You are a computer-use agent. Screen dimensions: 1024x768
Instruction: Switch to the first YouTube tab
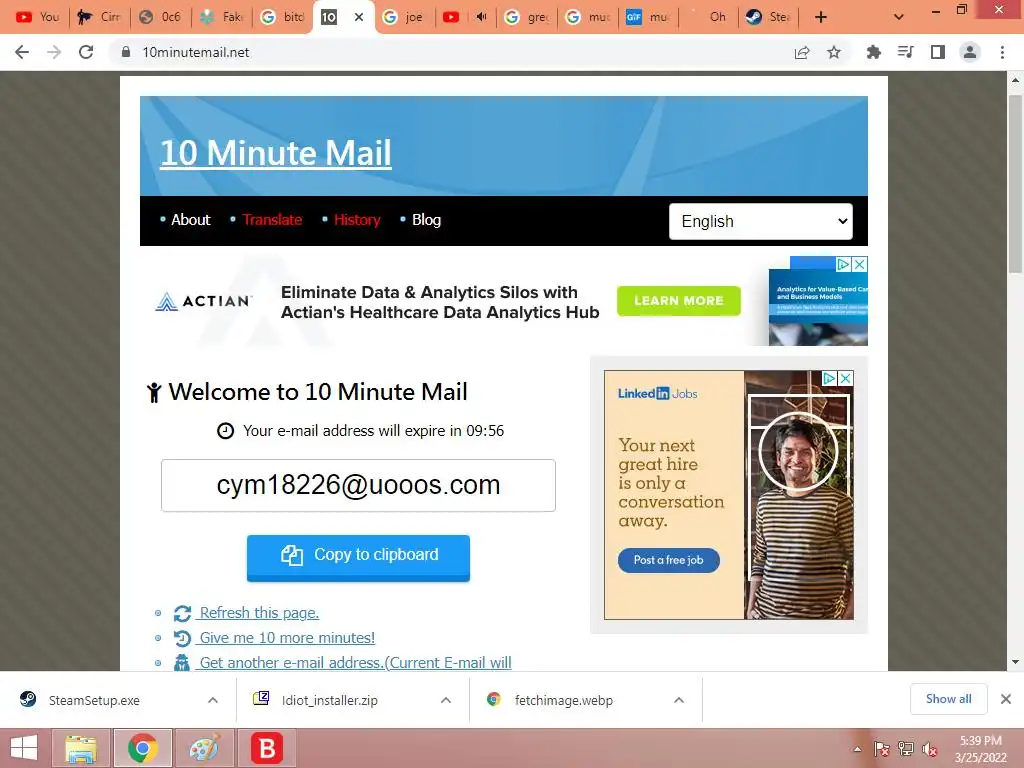[37, 17]
